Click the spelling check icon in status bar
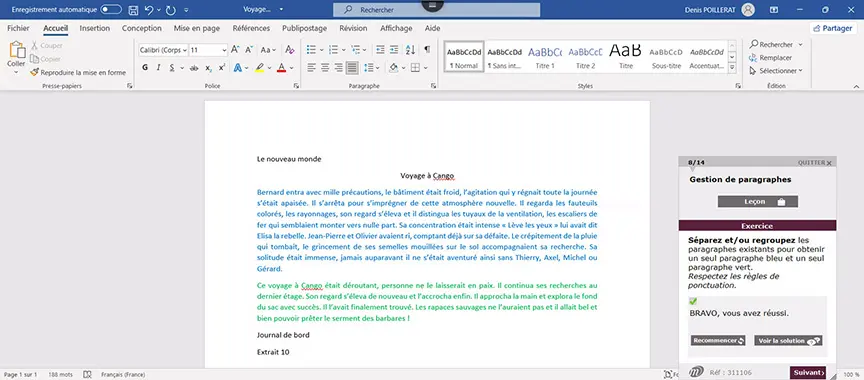This screenshot has width=864, height=380. tap(87, 374)
